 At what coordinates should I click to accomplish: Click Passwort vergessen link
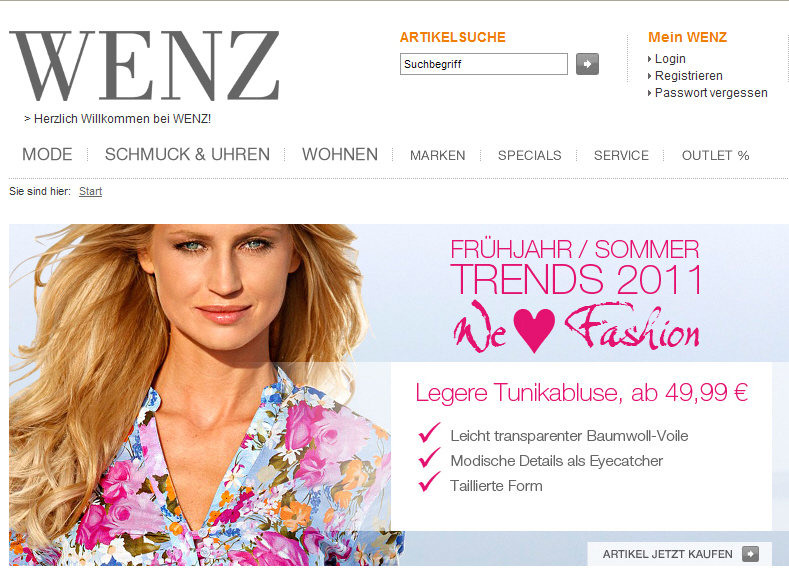(711, 93)
